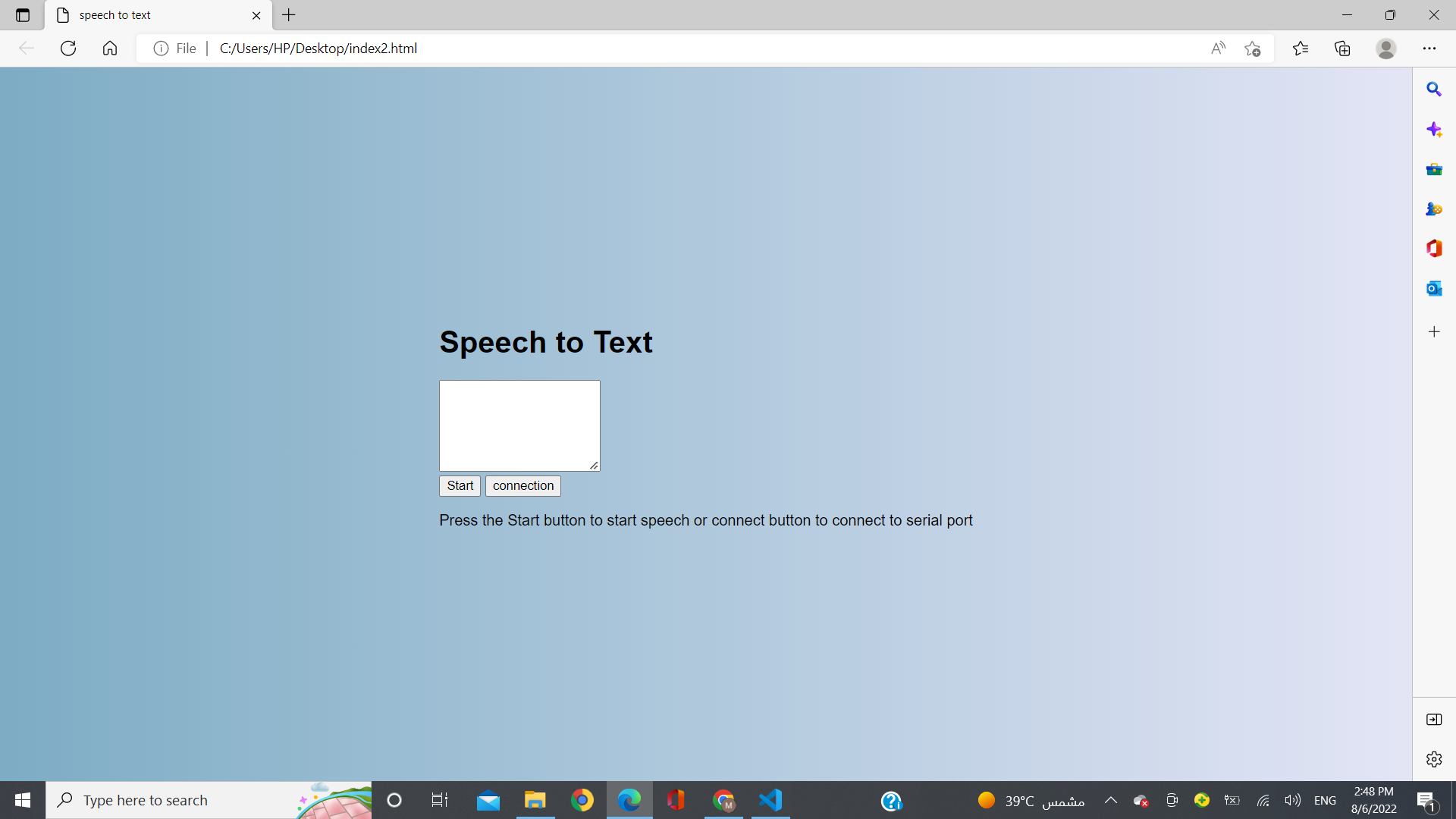
Task: Show hidden system tray icons
Action: tap(1111, 800)
